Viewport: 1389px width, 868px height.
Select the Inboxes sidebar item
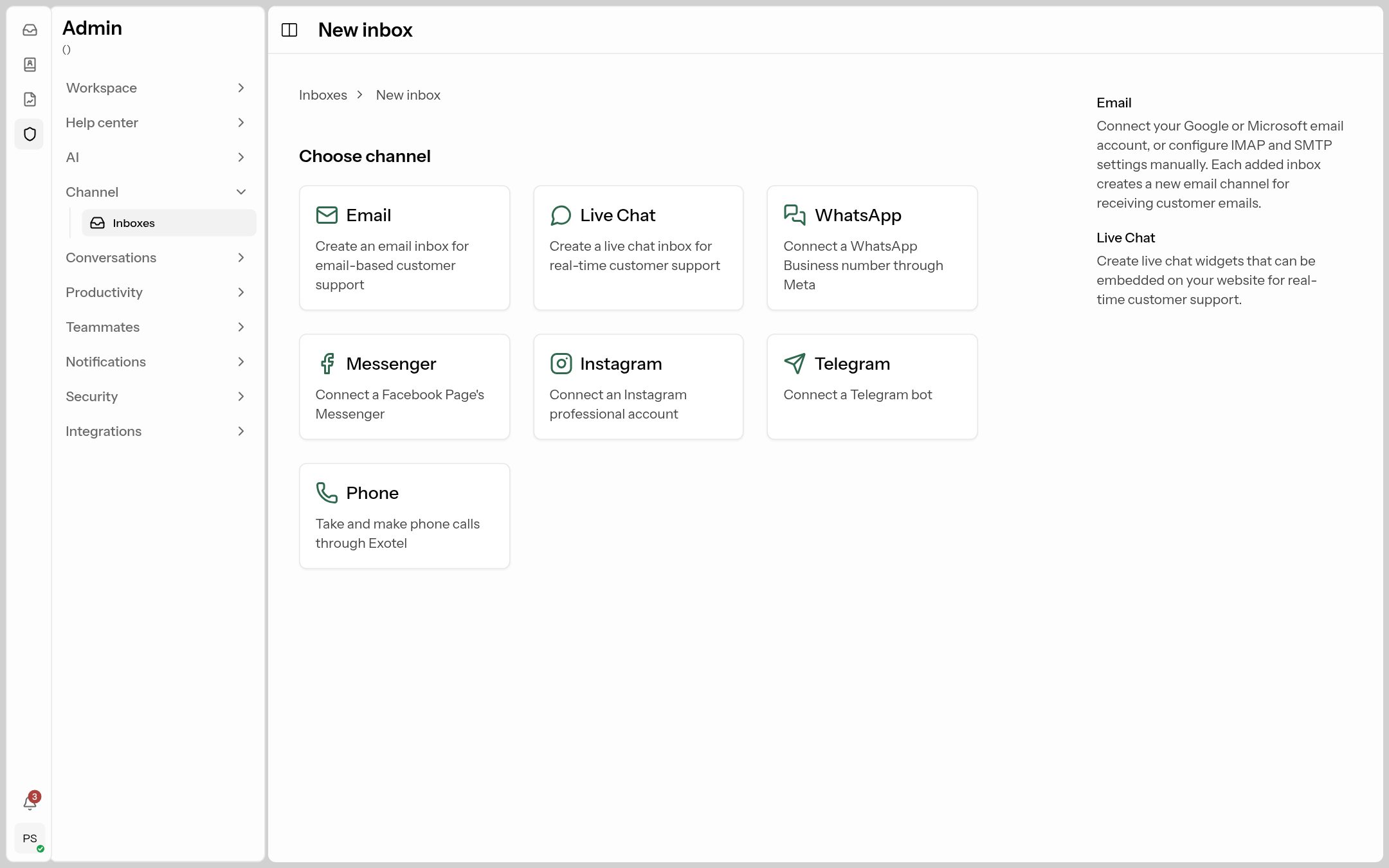pos(168,223)
